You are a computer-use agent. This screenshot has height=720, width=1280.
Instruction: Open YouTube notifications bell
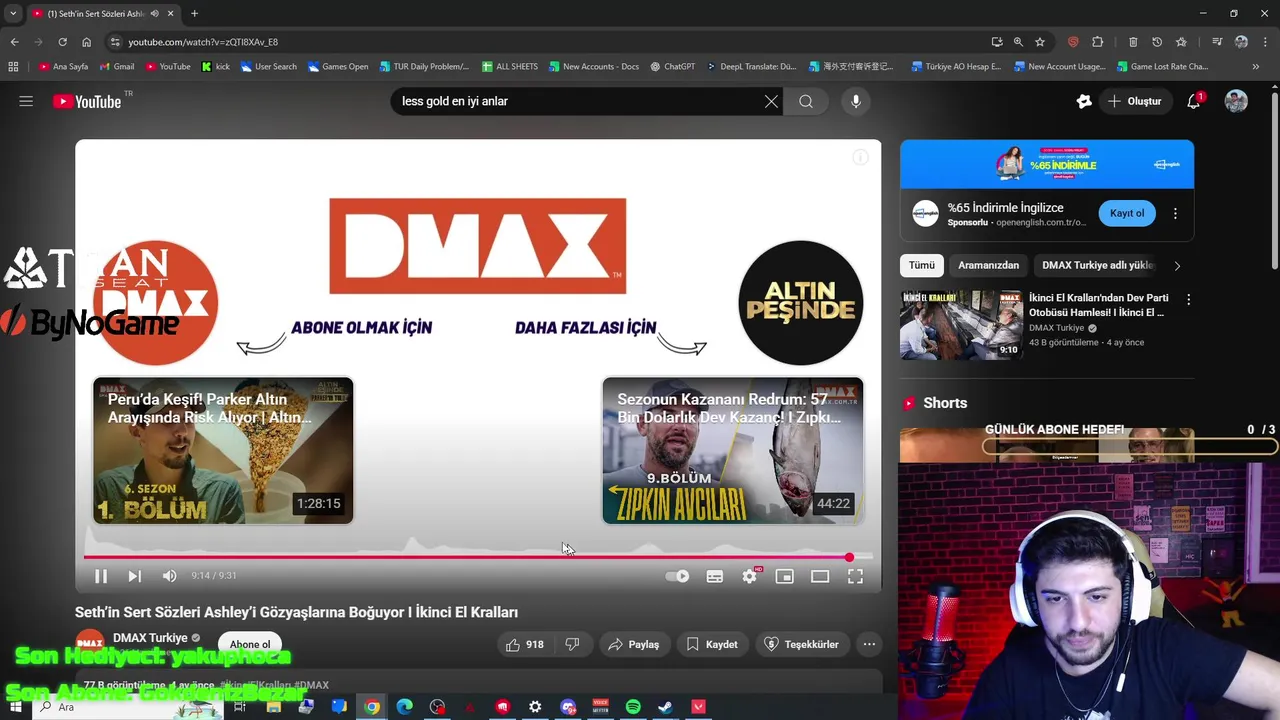tap(1194, 101)
